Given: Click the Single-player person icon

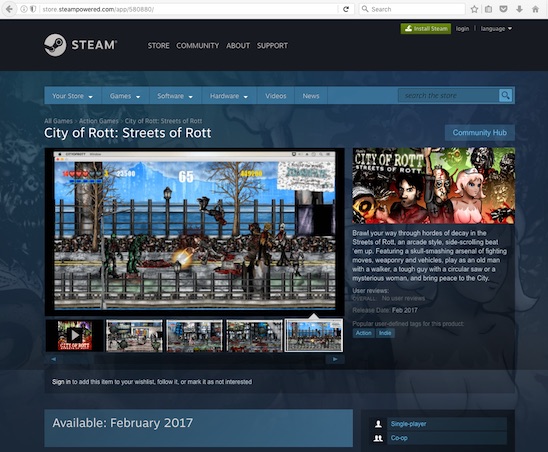Looking at the screenshot, I should click(x=378, y=424).
